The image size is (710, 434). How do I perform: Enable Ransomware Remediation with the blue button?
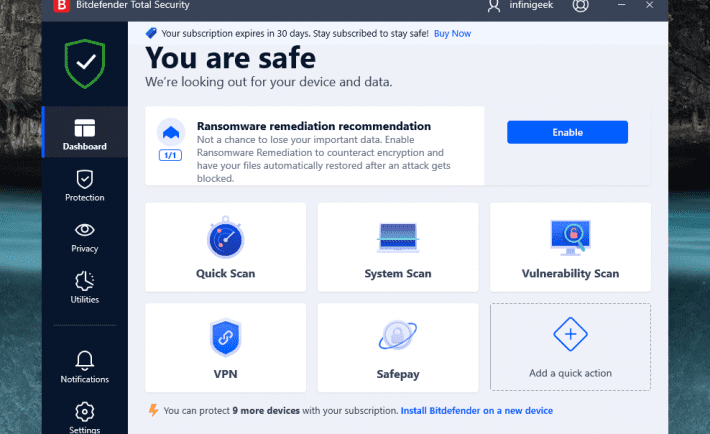click(x=567, y=132)
